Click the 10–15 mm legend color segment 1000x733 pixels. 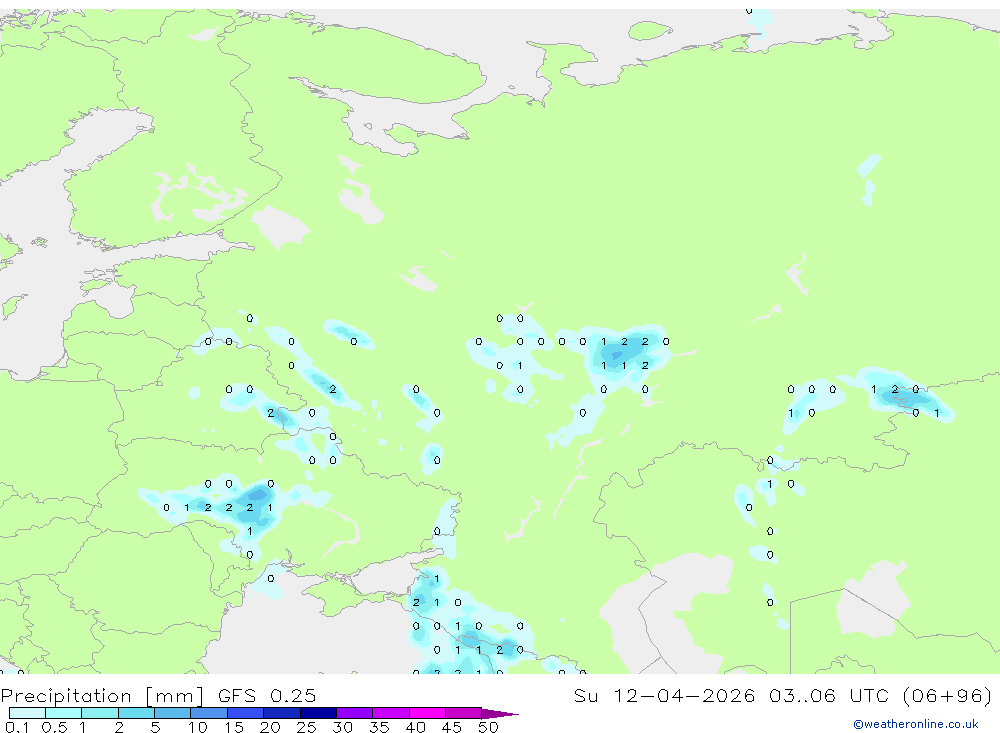coord(209,713)
